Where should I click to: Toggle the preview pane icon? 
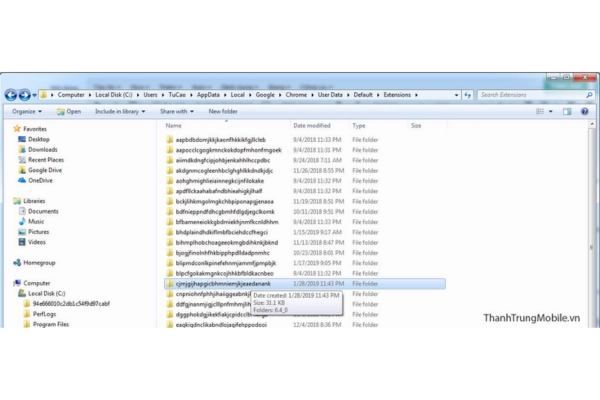click(567, 111)
